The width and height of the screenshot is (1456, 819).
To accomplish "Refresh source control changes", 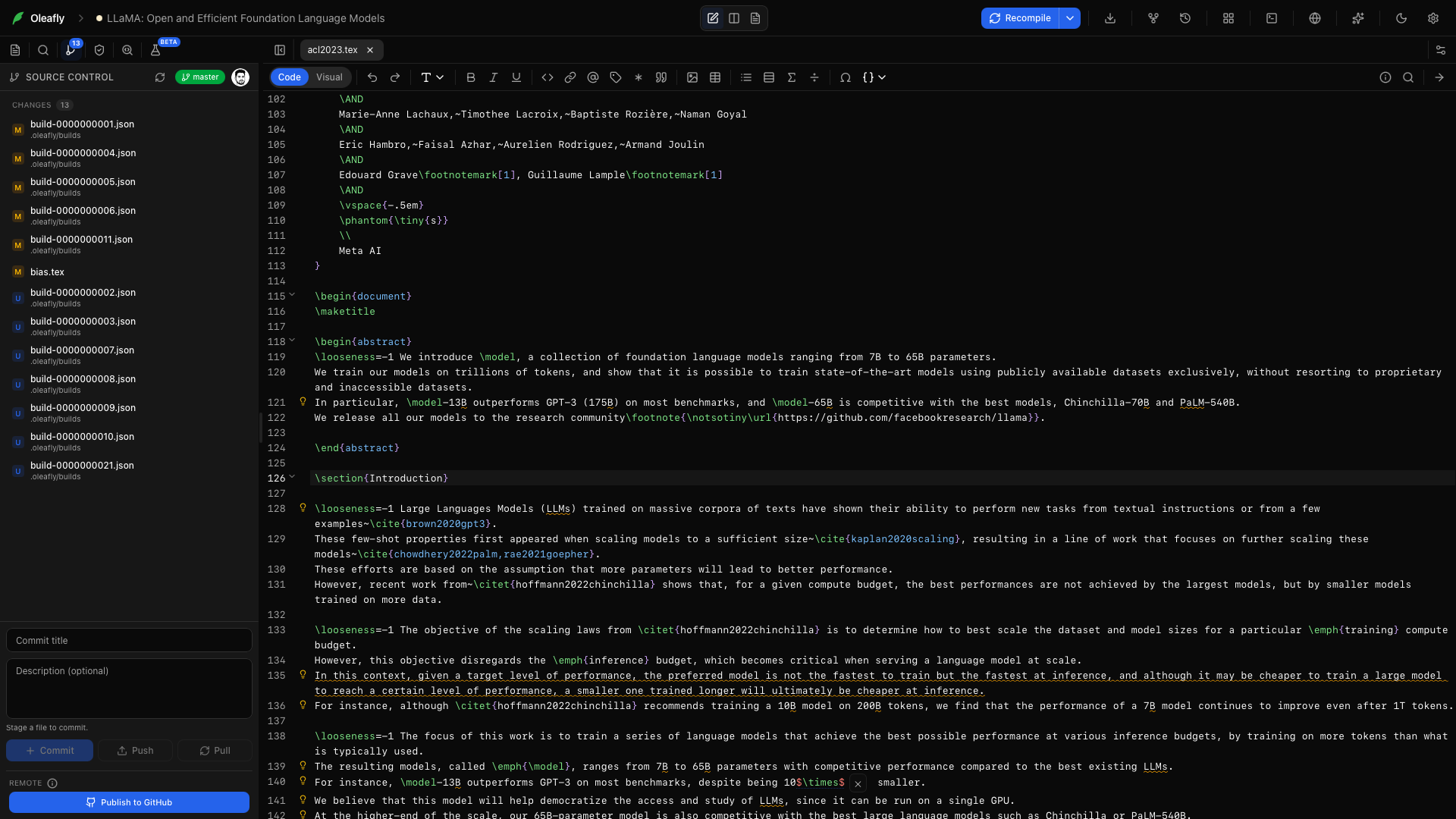I will click(160, 77).
